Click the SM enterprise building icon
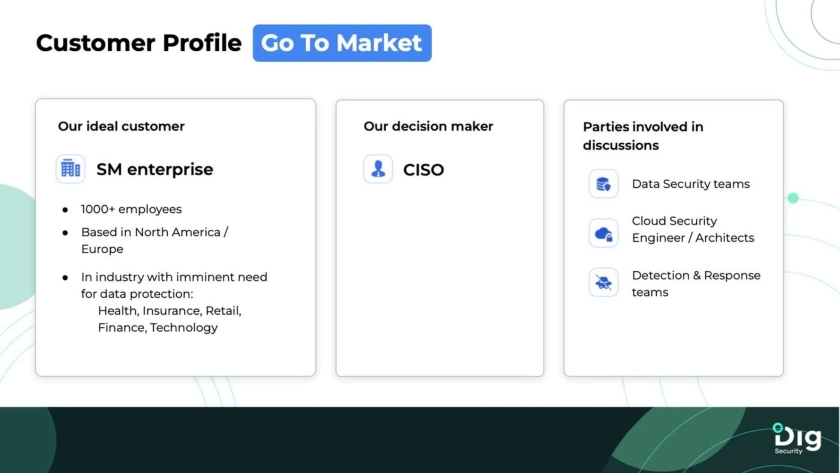This screenshot has height=473, width=840. [x=70, y=169]
